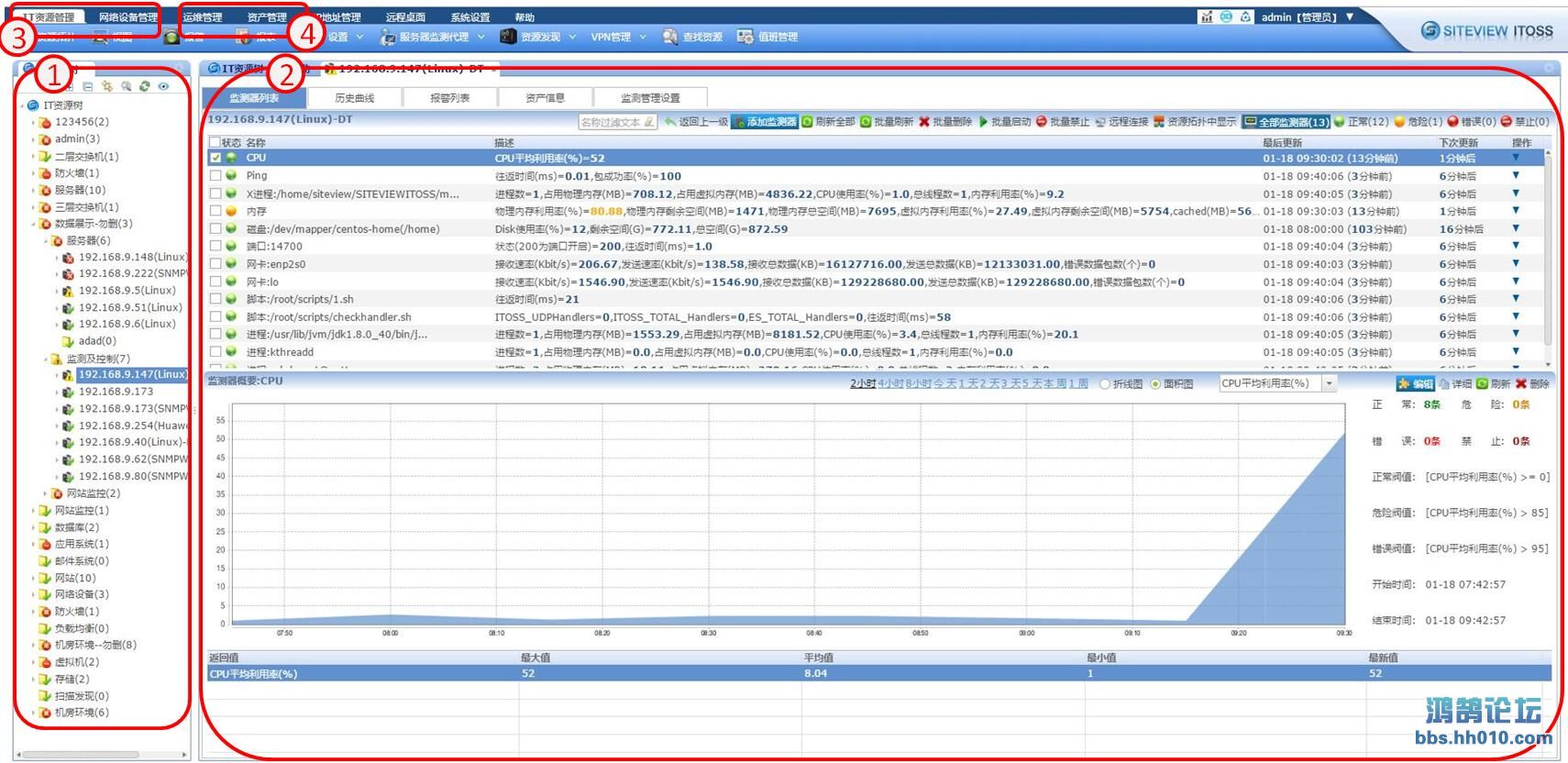Image resolution: width=1568 pixels, height=763 pixels.
Task: Click the 添加监测器 add monitor button
Action: click(x=765, y=121)
